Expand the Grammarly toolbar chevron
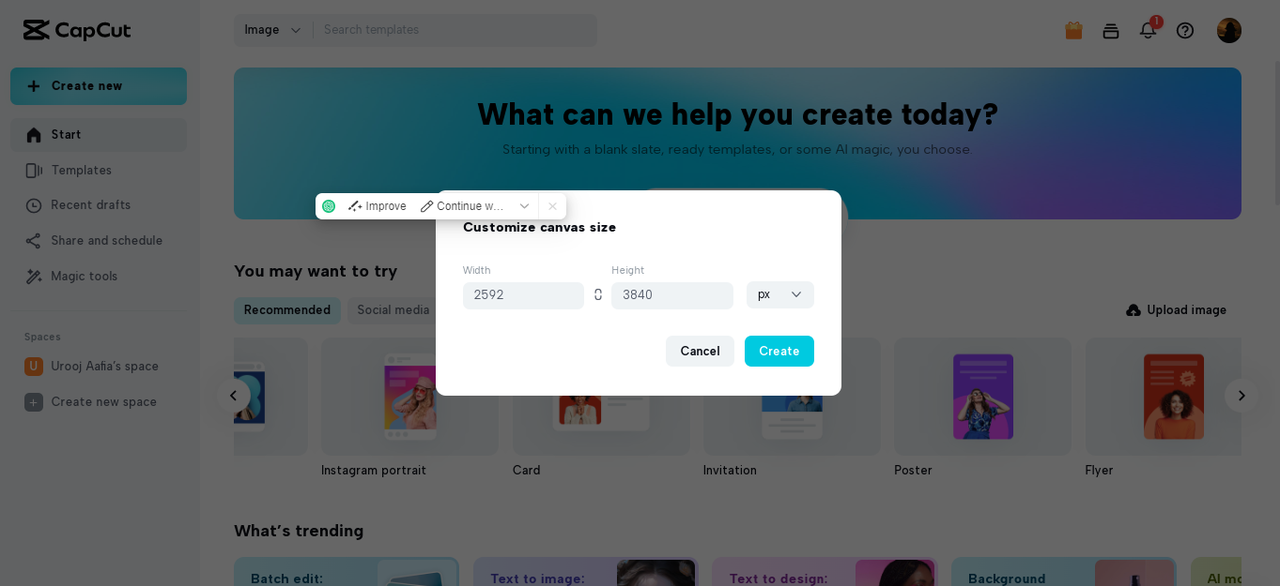Viewport: 1280px width, 586px height. 524,206
